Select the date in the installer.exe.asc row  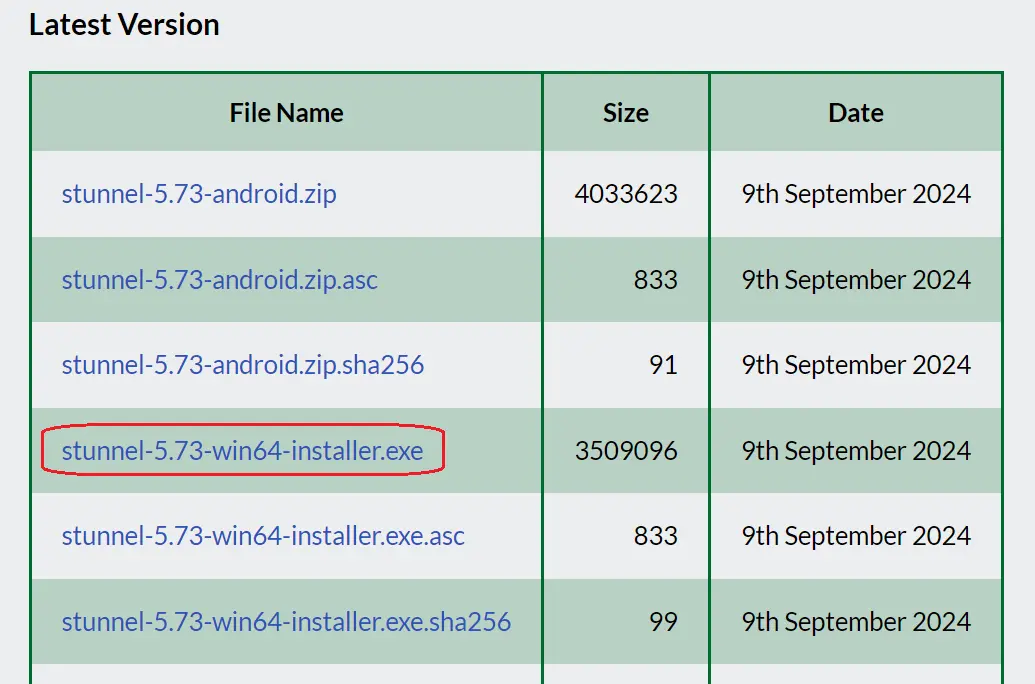coord(856,536)
